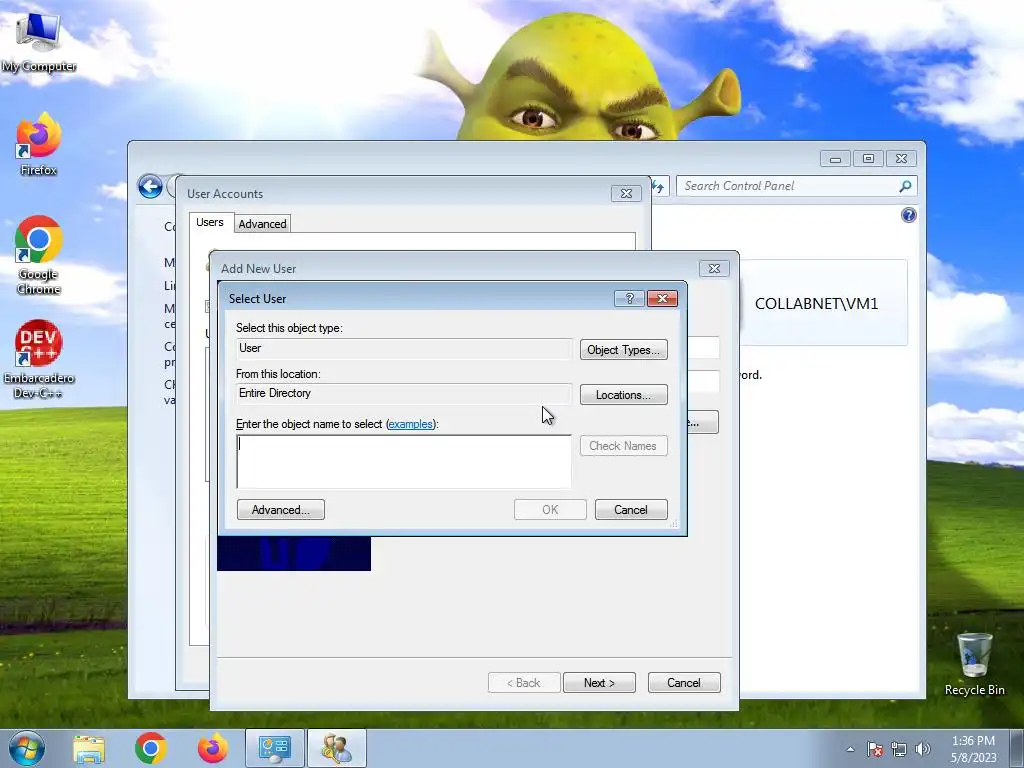
Task: Click Back in Add New User wizard
Action: tap(524, 682)
